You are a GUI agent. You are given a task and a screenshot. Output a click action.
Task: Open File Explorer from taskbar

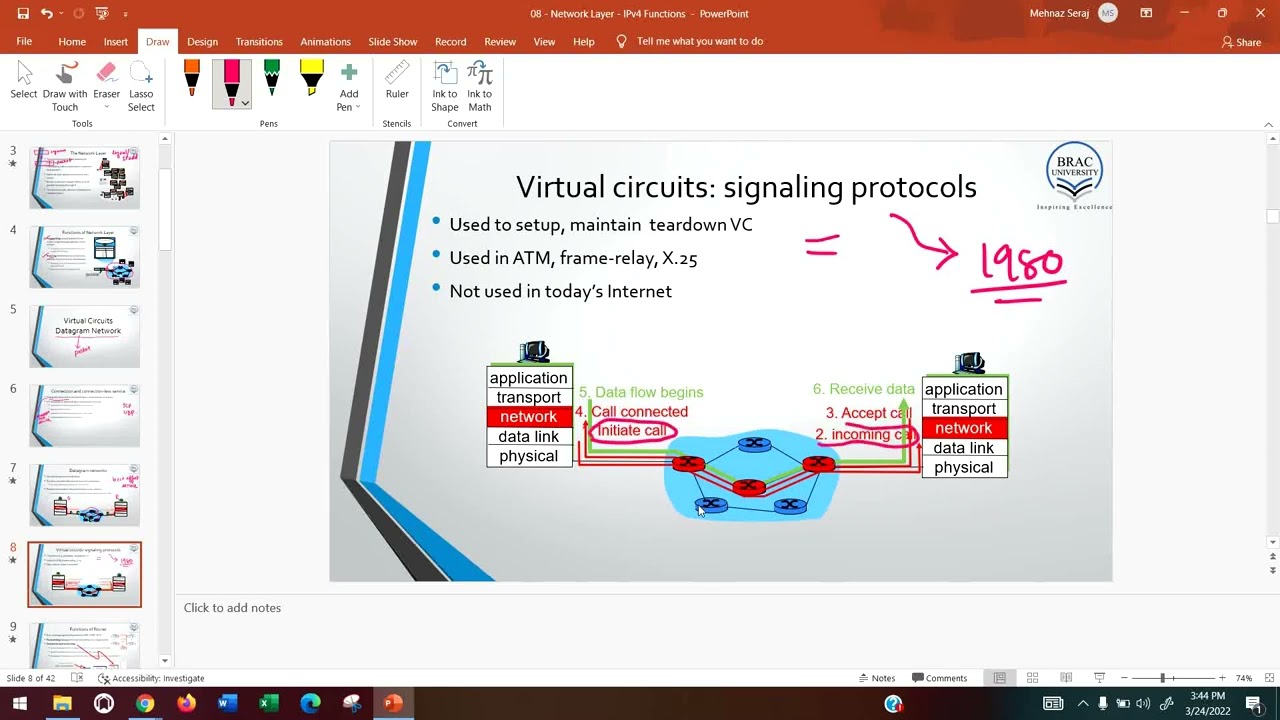(x=62, y=704)
